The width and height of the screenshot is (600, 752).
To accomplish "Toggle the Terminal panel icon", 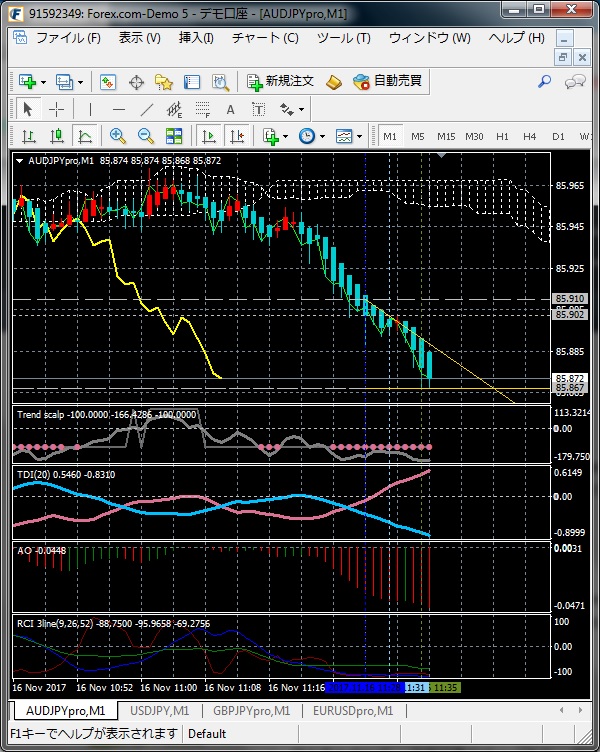I will [192, 82].
